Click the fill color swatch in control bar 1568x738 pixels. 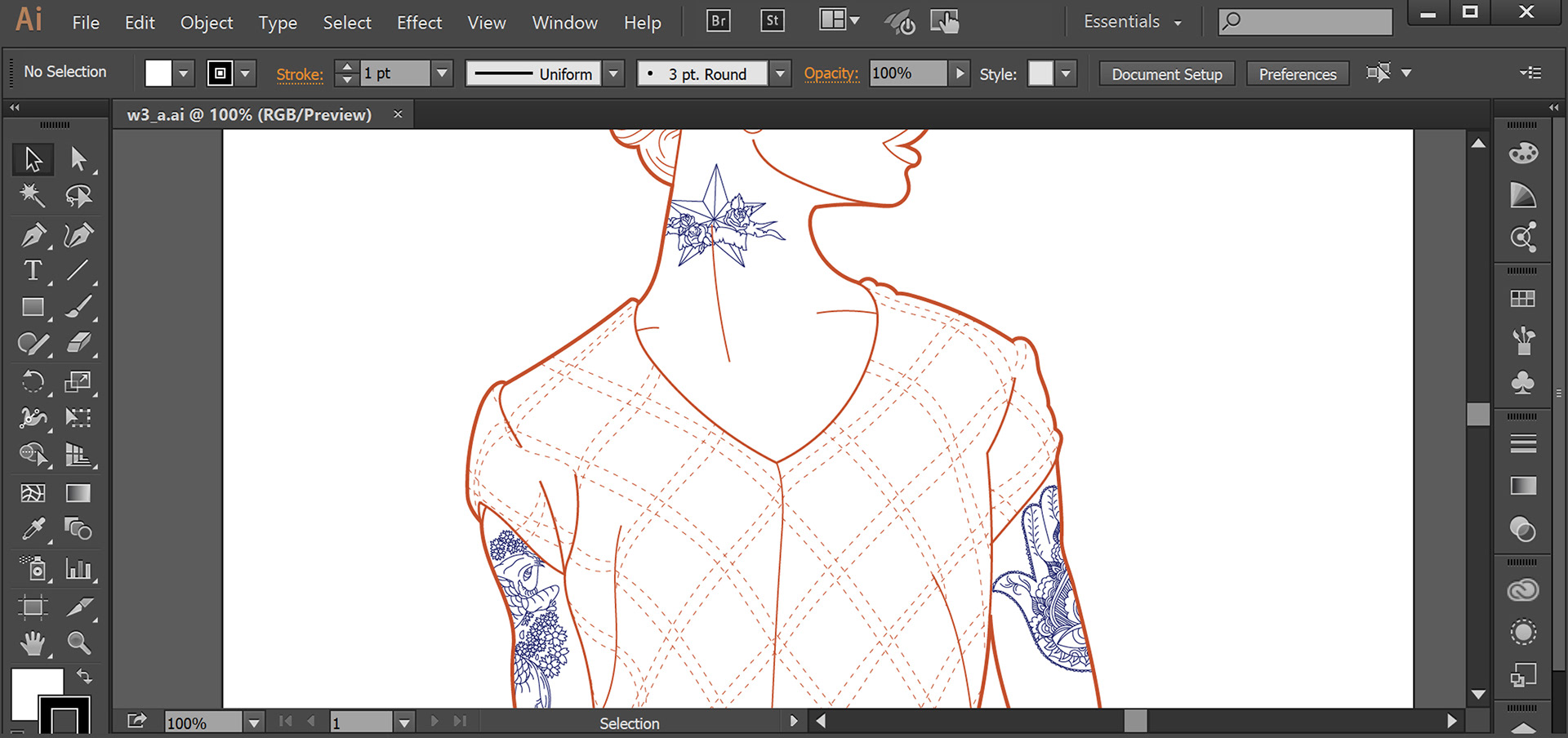[158, 73]
